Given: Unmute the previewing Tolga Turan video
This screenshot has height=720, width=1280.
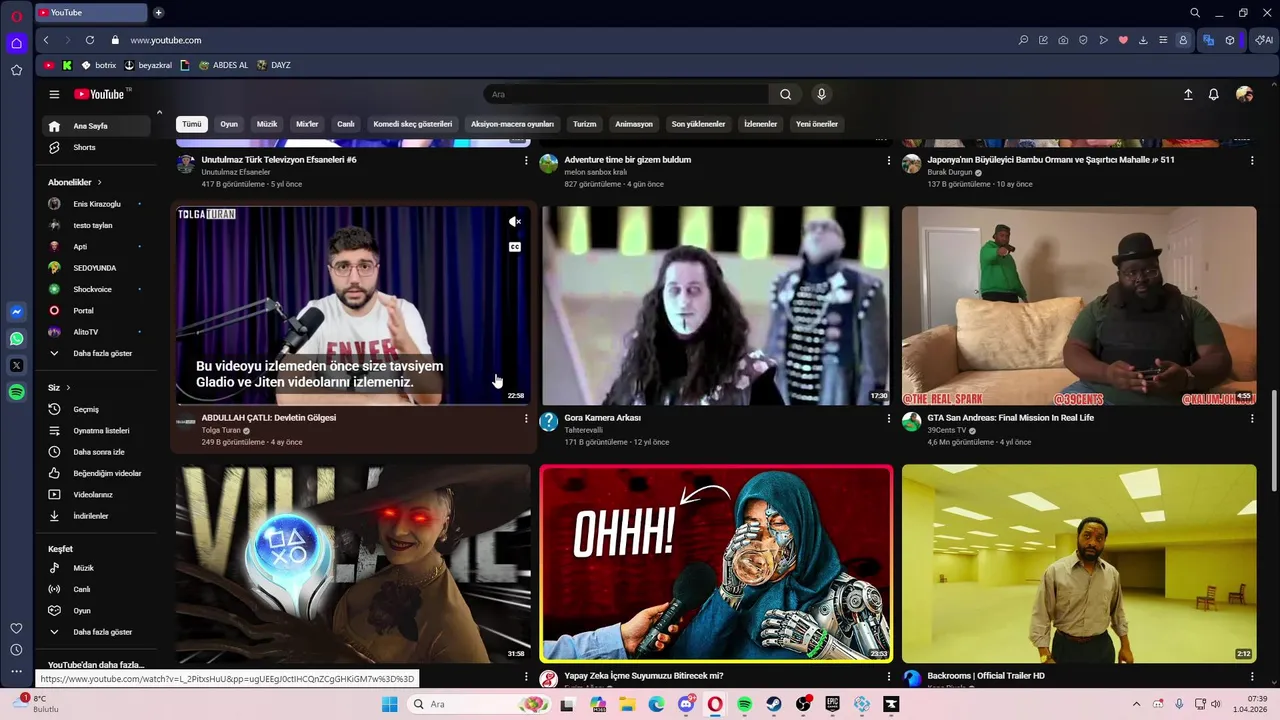Looking at the screenshot, I should (515, 222).
